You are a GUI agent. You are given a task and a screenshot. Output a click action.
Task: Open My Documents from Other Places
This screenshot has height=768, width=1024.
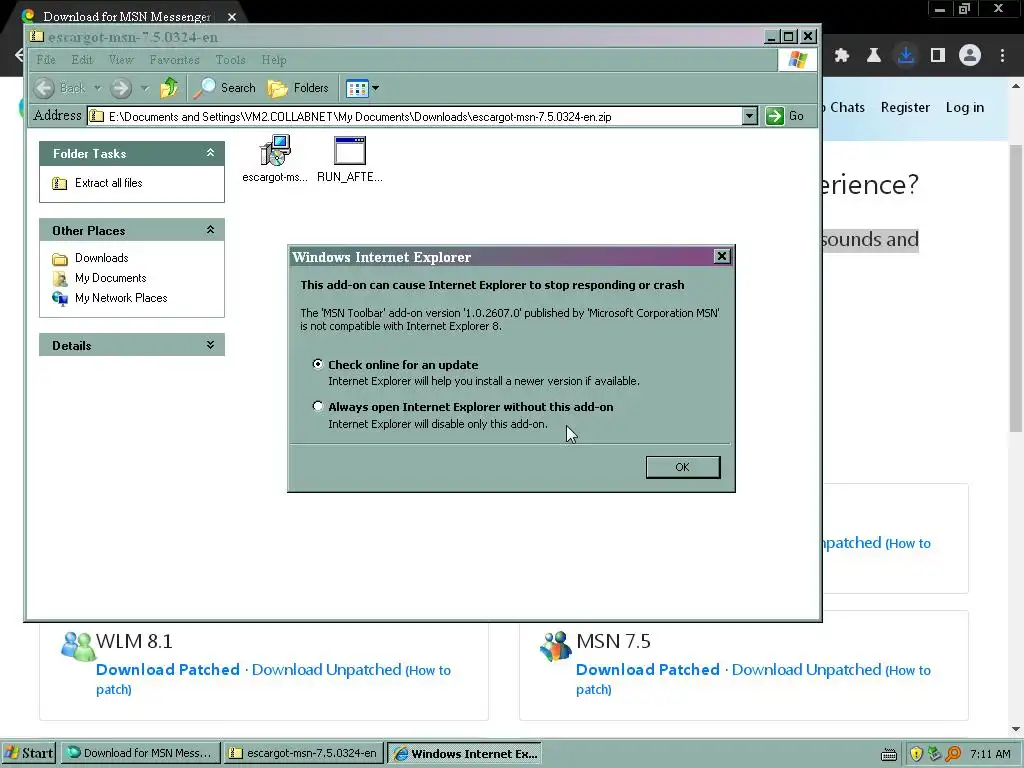[110, 278]
